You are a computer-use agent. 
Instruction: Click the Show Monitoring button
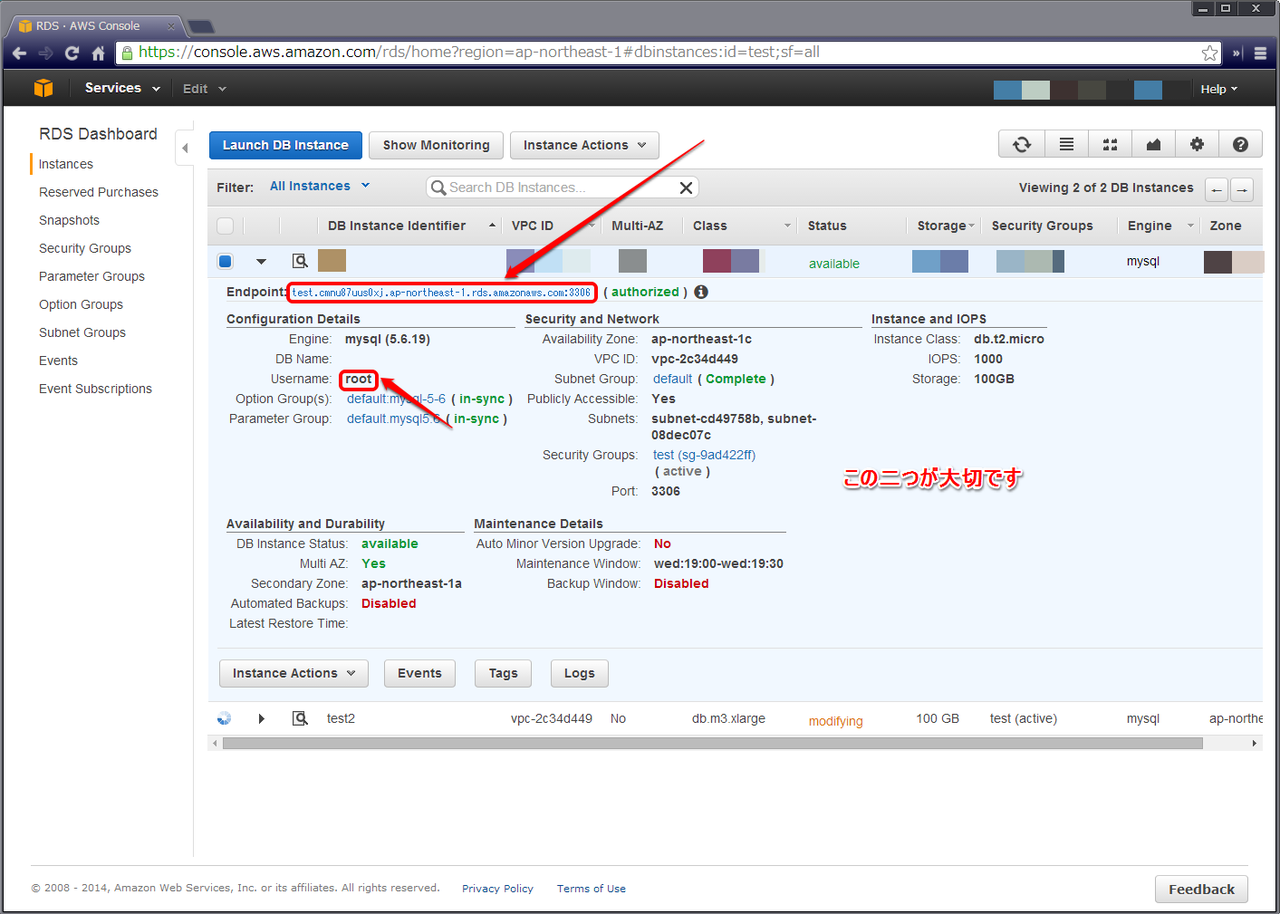(x=436, y=145)
